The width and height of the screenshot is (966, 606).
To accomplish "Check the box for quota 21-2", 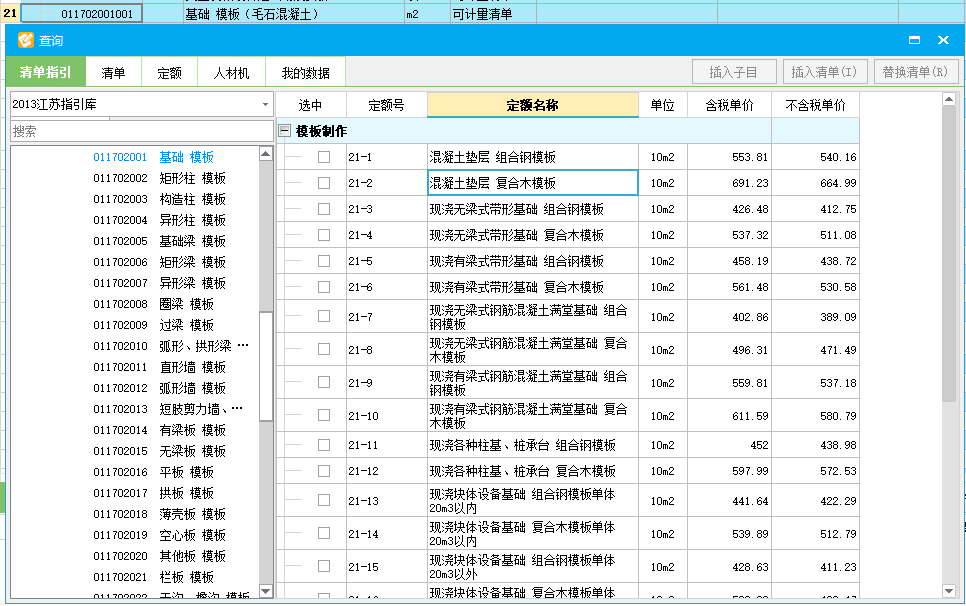I will [323, 183].
